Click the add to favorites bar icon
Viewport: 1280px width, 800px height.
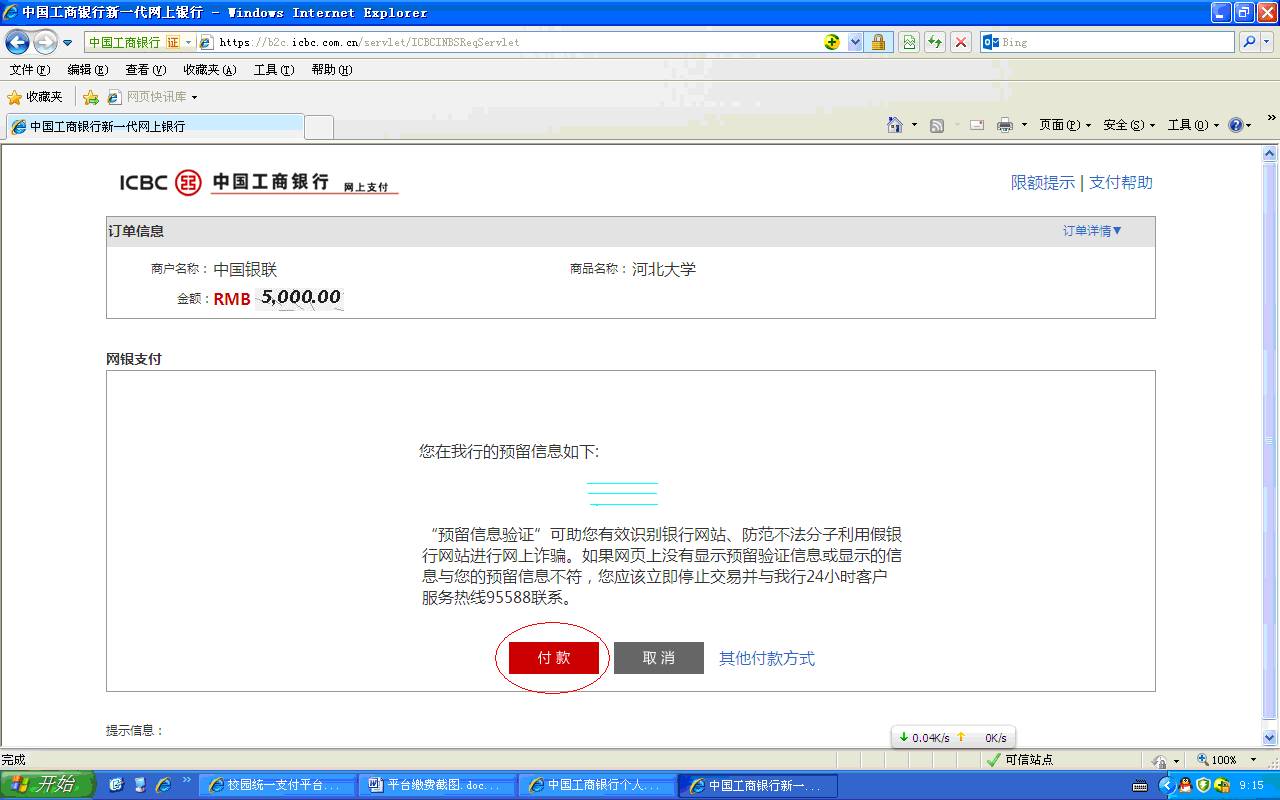point(90,97)
